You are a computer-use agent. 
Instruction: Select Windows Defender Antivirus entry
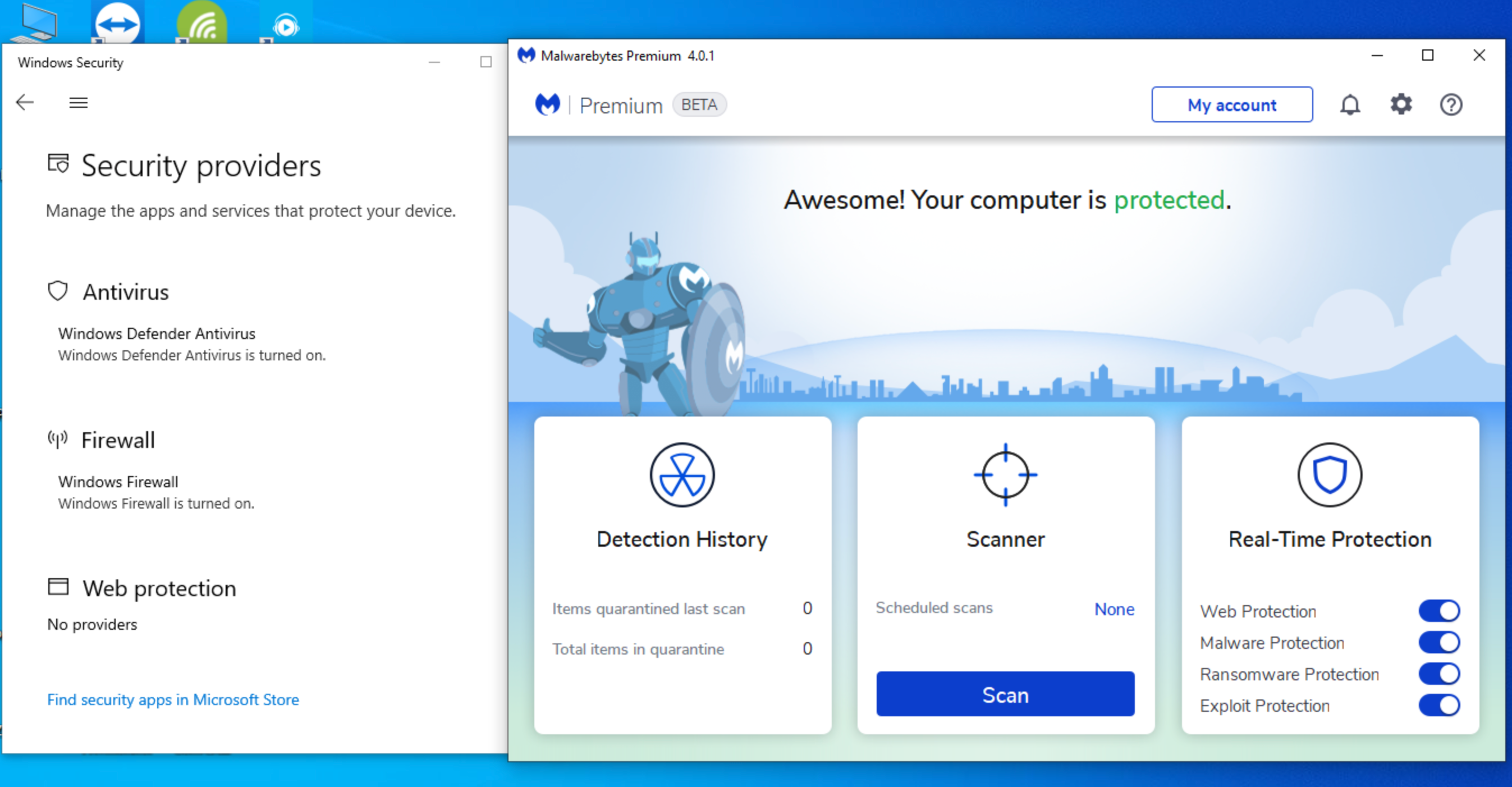[x=157, y=333]
